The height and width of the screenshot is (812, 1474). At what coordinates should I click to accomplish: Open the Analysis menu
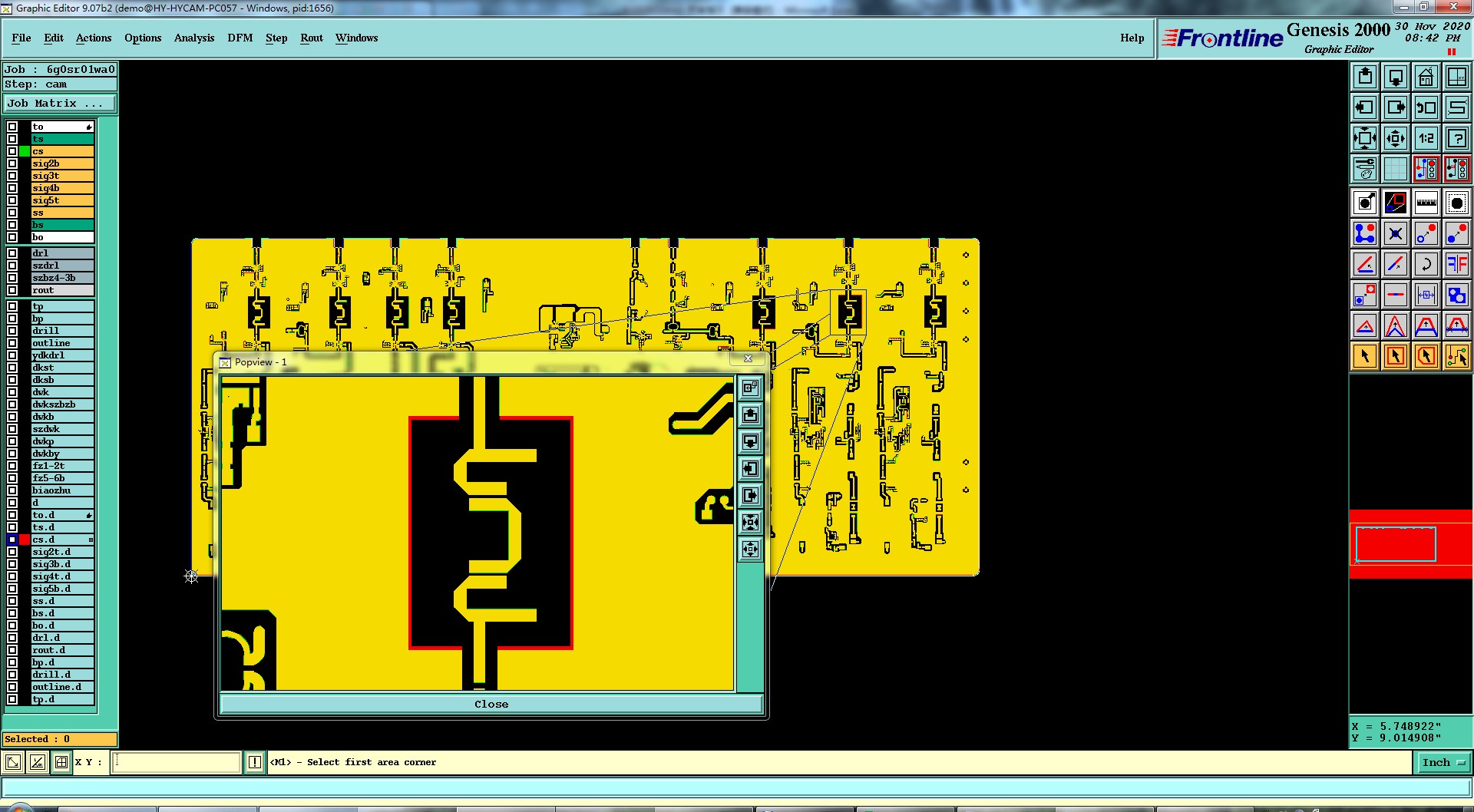pos(194,38)
